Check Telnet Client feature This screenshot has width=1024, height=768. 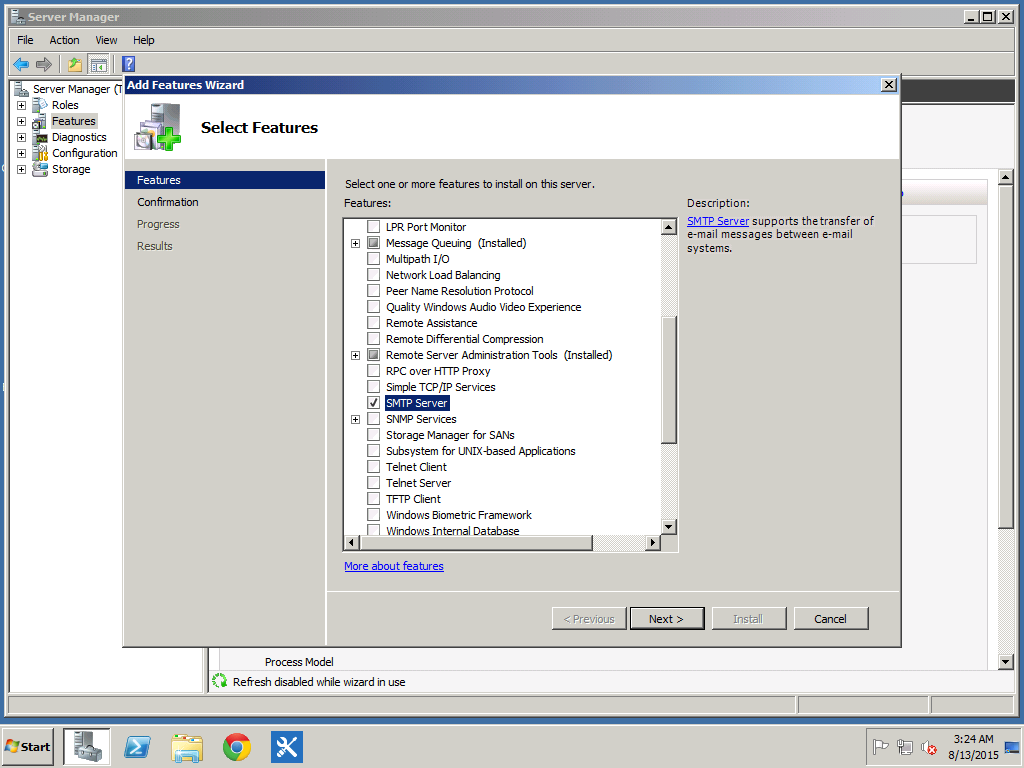click(374, 467)
